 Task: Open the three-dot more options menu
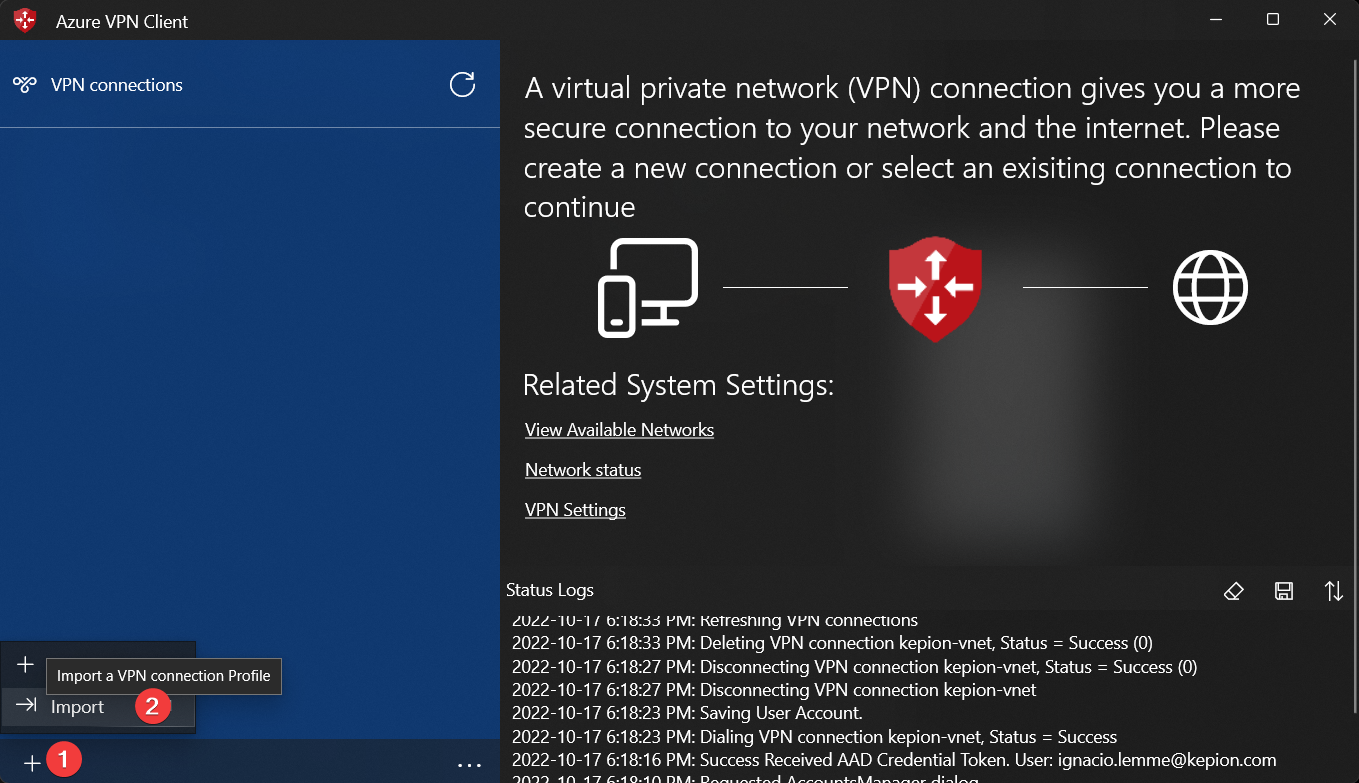pyautogui.click(x=469, y=764)
